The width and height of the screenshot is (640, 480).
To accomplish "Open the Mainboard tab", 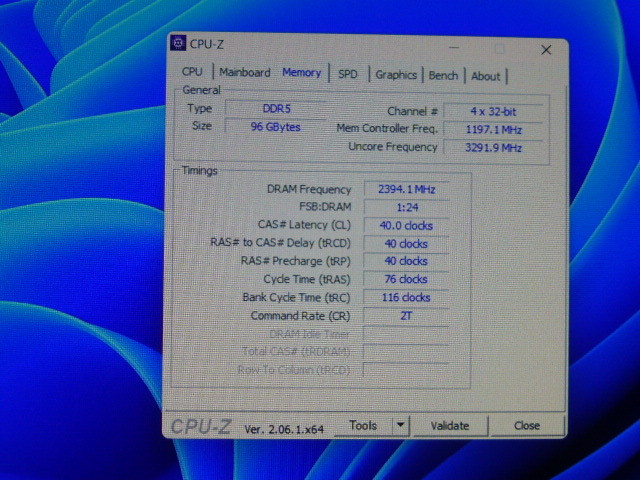I will coord(244,73).
